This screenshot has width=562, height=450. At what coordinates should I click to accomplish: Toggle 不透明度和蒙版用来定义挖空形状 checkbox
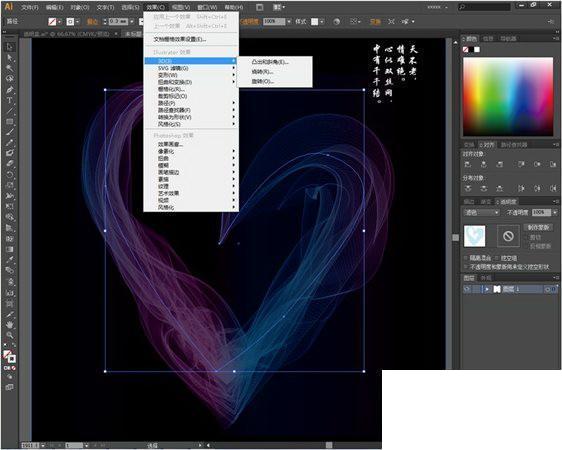(x=466, y=267)
